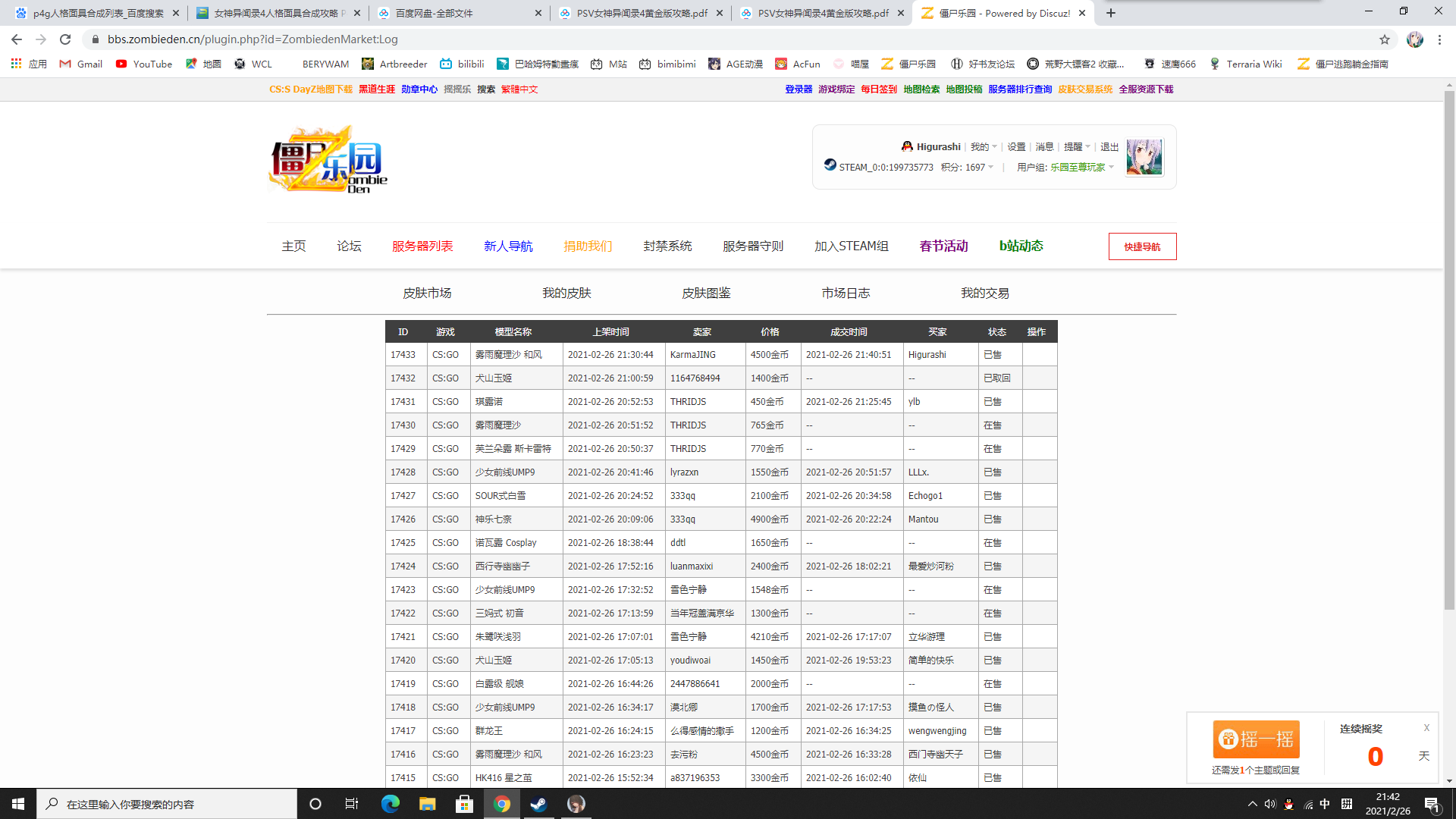Open Chrome menu three-dots icon

tap(1439, 39)
